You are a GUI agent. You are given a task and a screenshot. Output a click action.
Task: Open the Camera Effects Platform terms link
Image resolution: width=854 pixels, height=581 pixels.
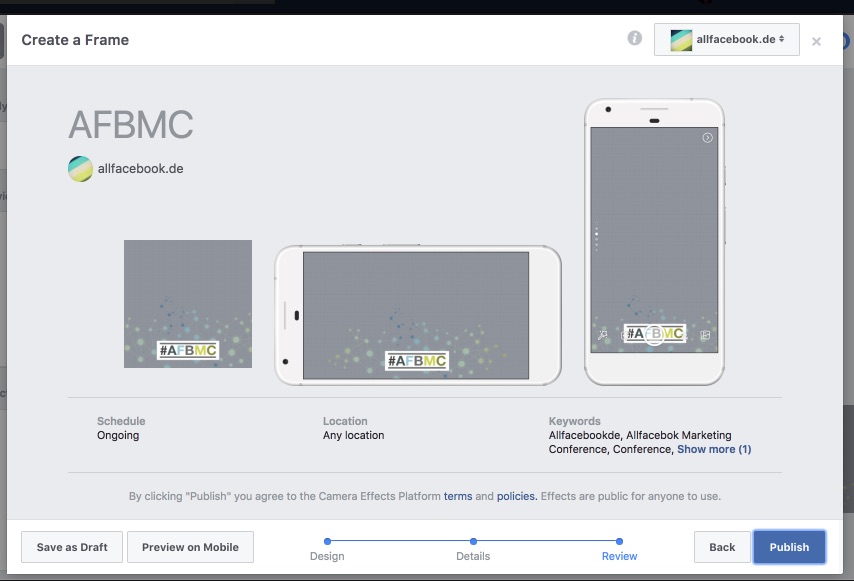pyautogui.click(x=458, y=496)
